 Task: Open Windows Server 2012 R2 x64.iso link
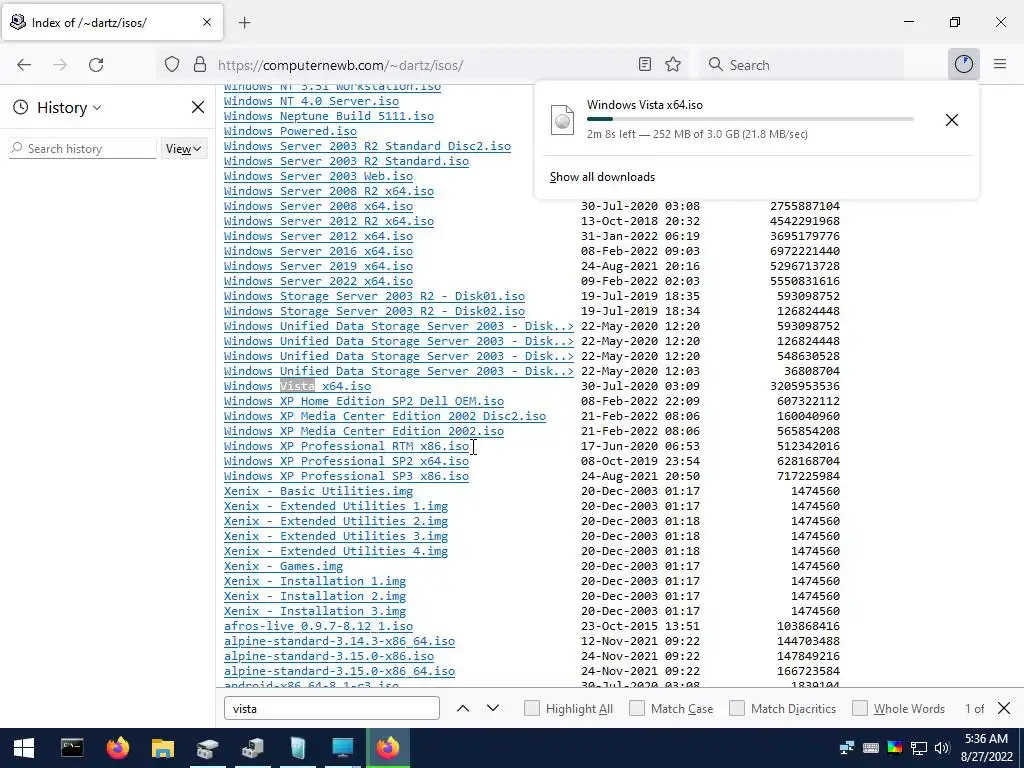click(328, 221)
